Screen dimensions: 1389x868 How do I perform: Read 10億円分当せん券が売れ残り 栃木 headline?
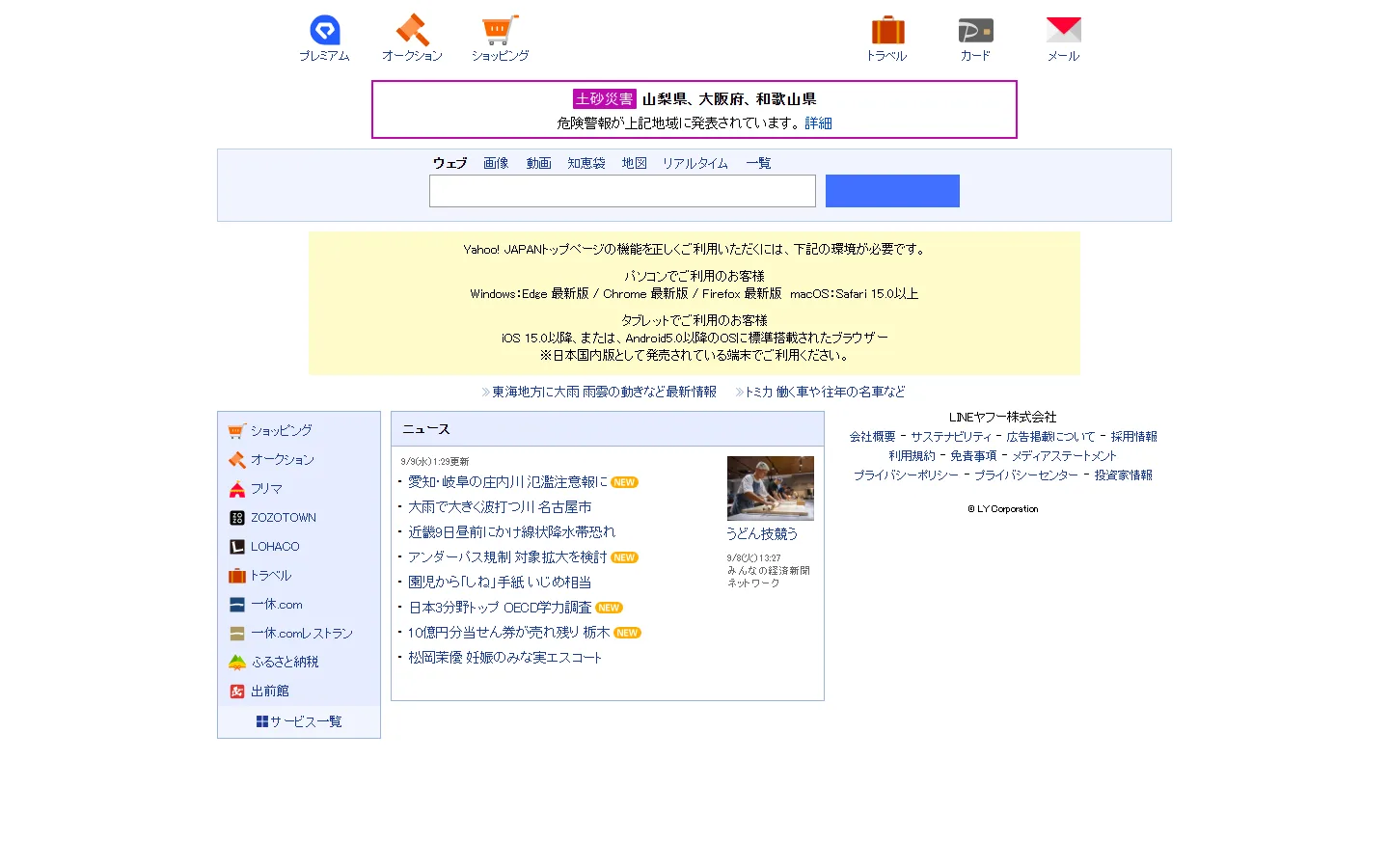click(508, 632)
